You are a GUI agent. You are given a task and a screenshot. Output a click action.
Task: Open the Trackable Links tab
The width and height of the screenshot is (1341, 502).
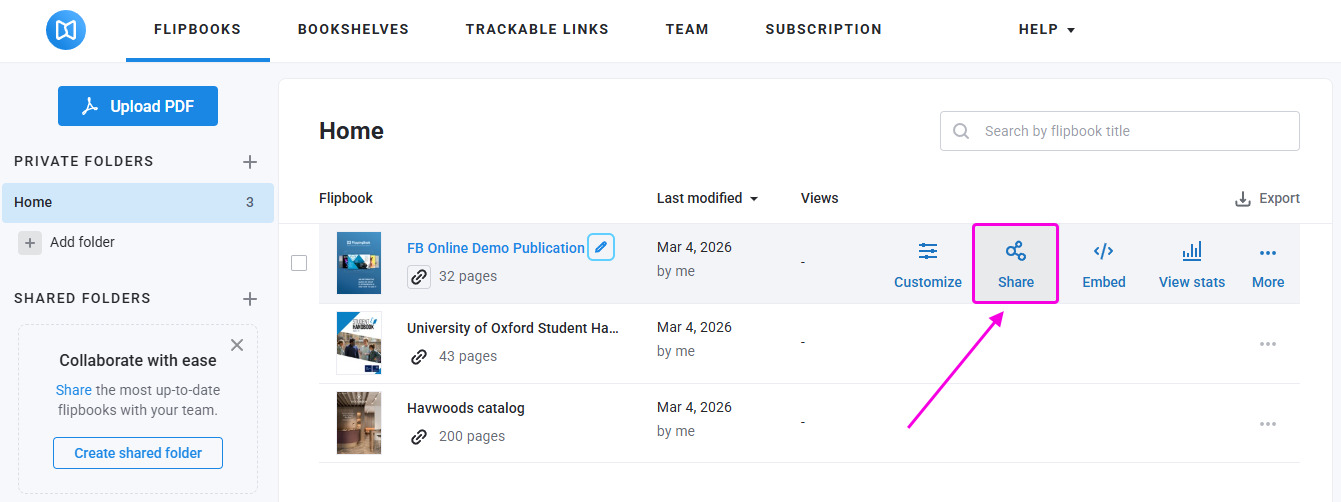(x=537, y=30)
